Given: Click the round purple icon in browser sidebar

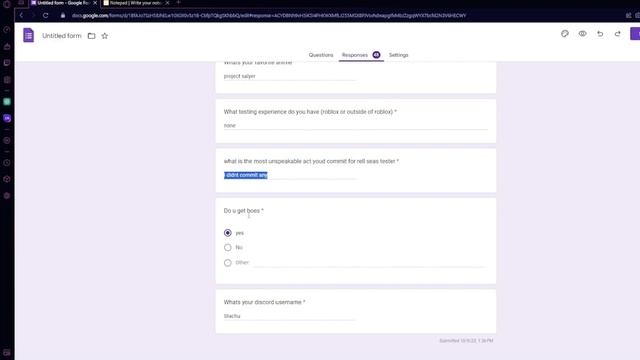Looking at the screenshot, I should [7, 118].
